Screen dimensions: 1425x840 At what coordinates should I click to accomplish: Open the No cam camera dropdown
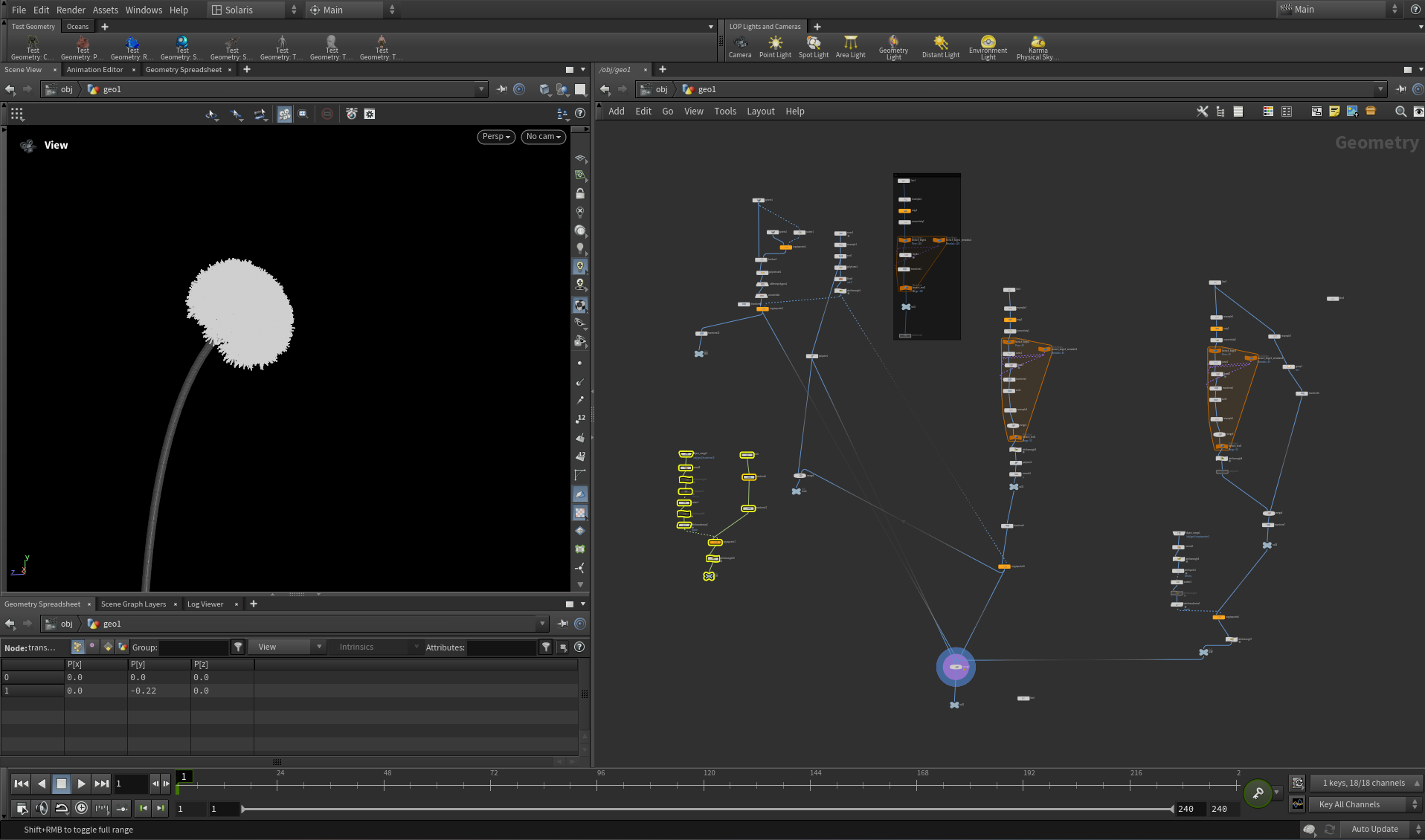pos(543,137)
